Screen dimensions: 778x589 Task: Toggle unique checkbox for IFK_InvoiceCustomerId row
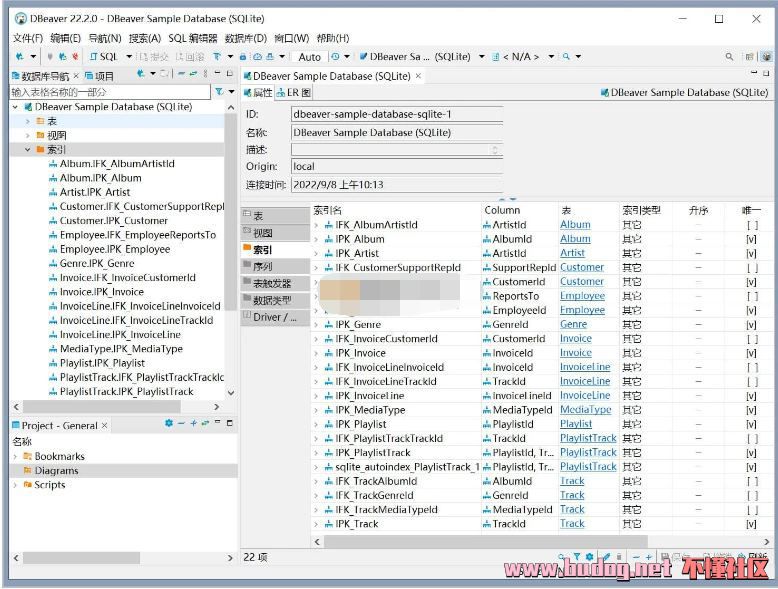pos(752,339)
